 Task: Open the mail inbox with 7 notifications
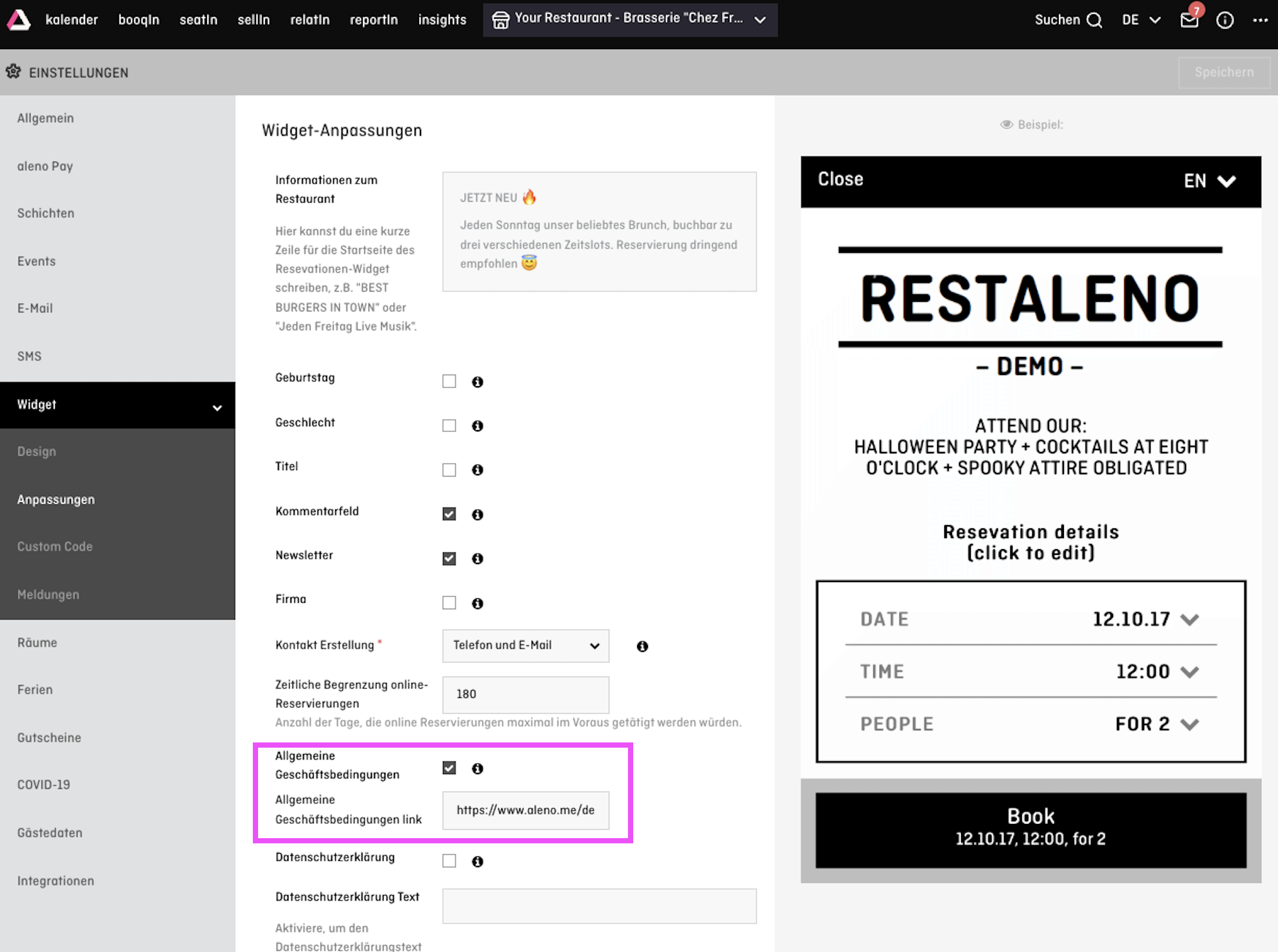[1190, 20]
